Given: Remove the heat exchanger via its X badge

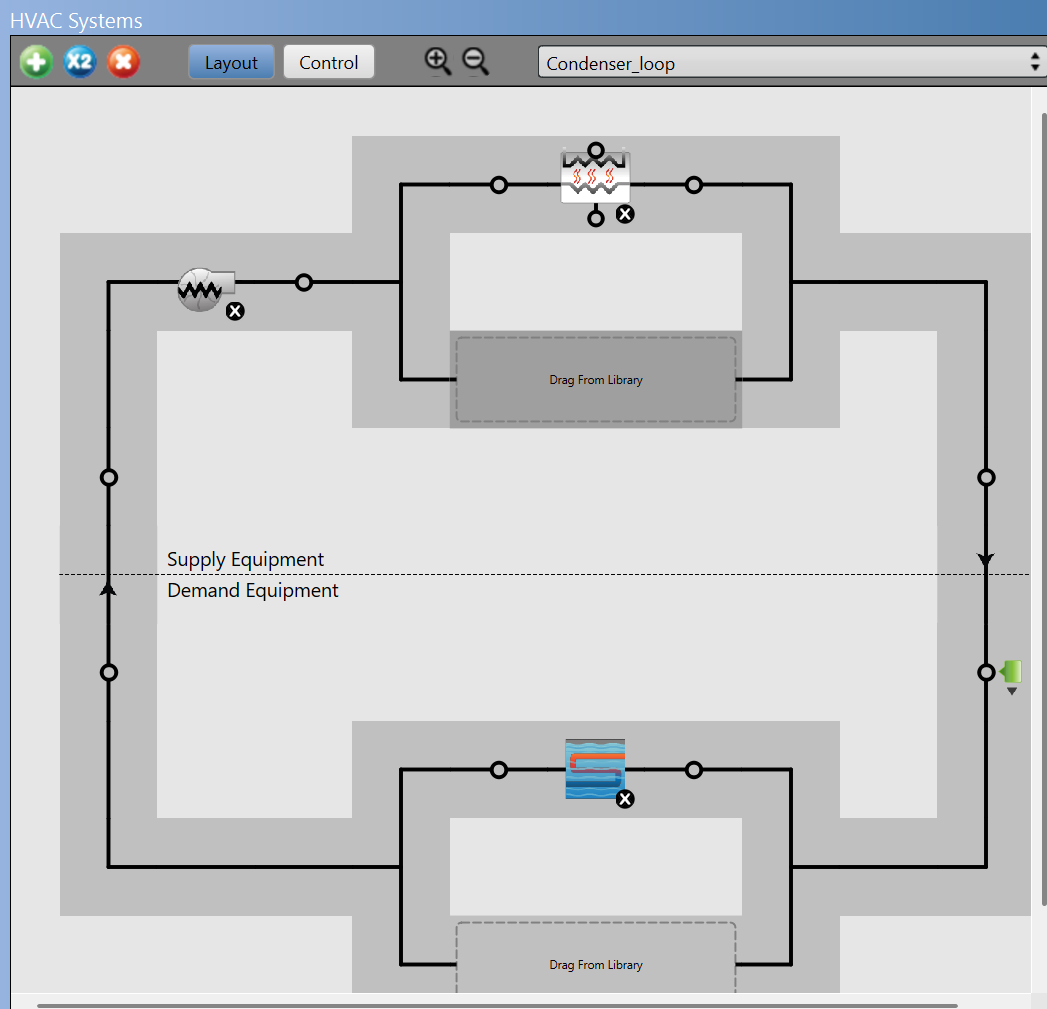Looking at the screenshot, I should coord(625,799).
